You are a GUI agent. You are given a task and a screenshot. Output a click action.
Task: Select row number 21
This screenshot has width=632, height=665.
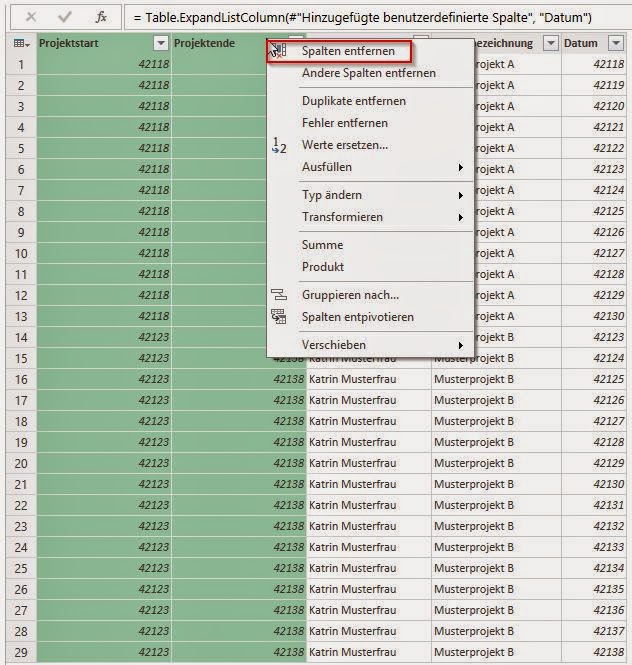click(21, 484)
